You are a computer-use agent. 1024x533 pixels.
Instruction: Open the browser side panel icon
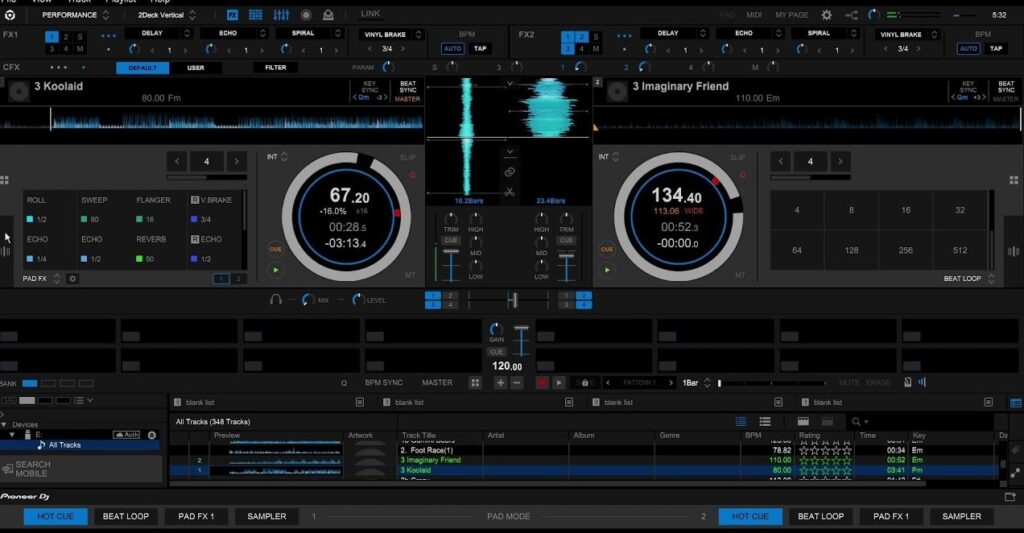pos(1016,402)
